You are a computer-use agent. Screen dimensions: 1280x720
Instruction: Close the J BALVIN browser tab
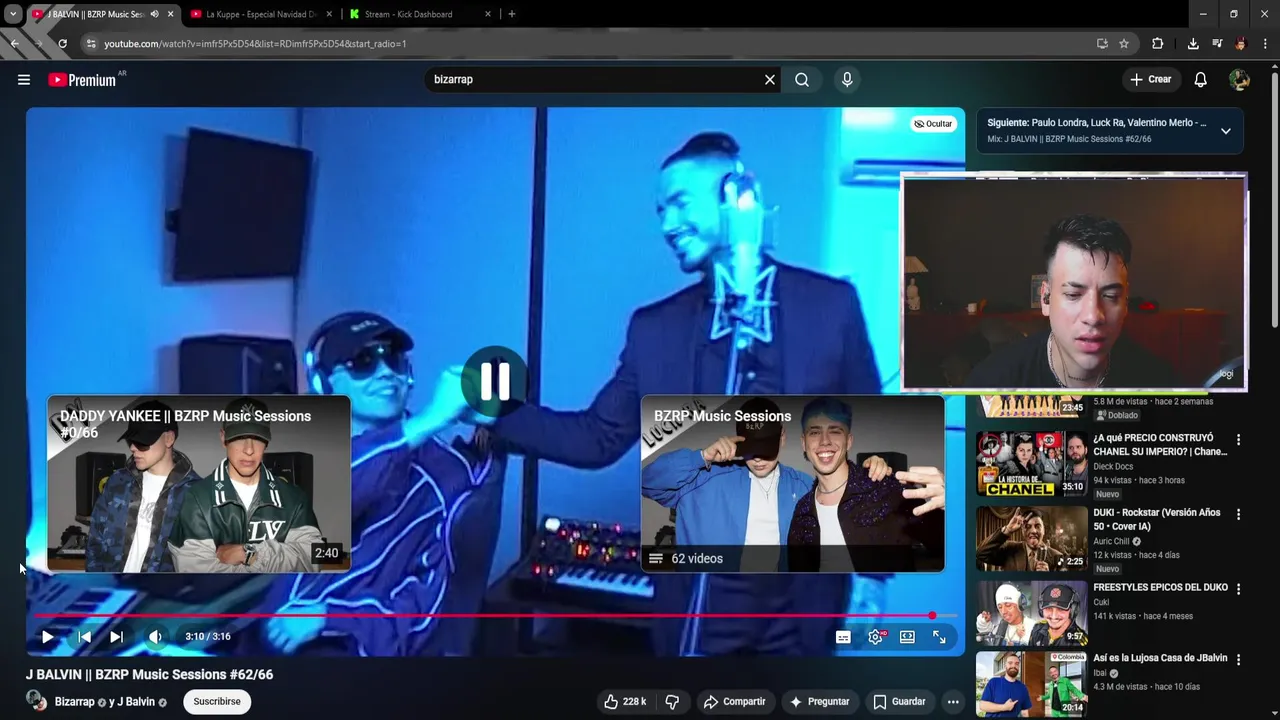pos(171,14)
